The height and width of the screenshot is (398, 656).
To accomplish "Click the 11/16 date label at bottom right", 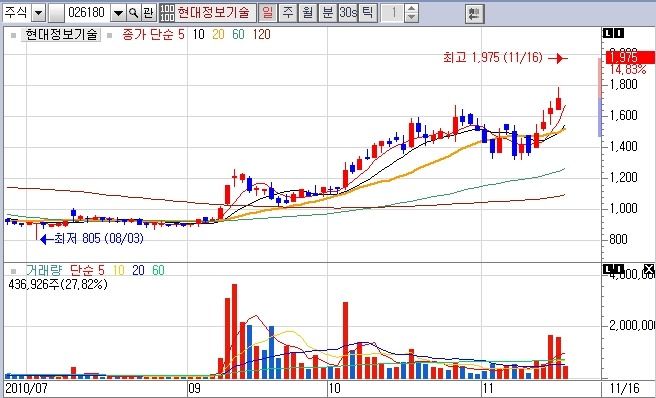I will [625, 389].
